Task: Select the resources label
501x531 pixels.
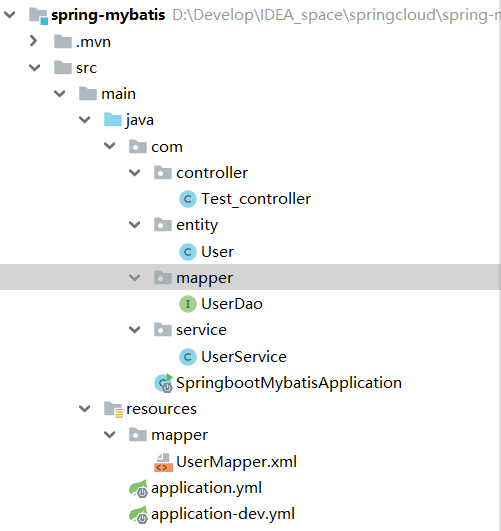Action: coord(161,409)
